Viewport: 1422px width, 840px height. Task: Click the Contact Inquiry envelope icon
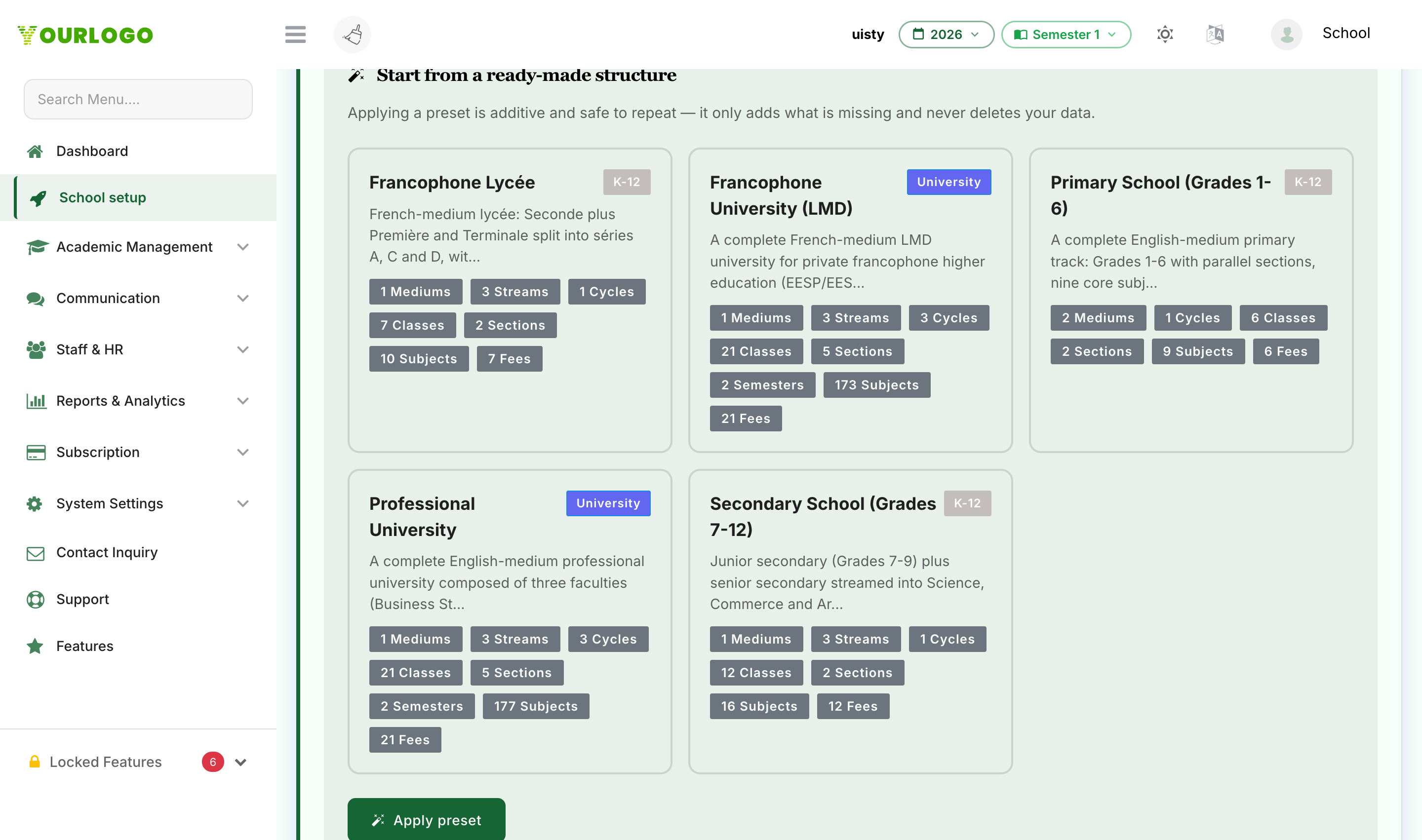click(x=36, y=553)
